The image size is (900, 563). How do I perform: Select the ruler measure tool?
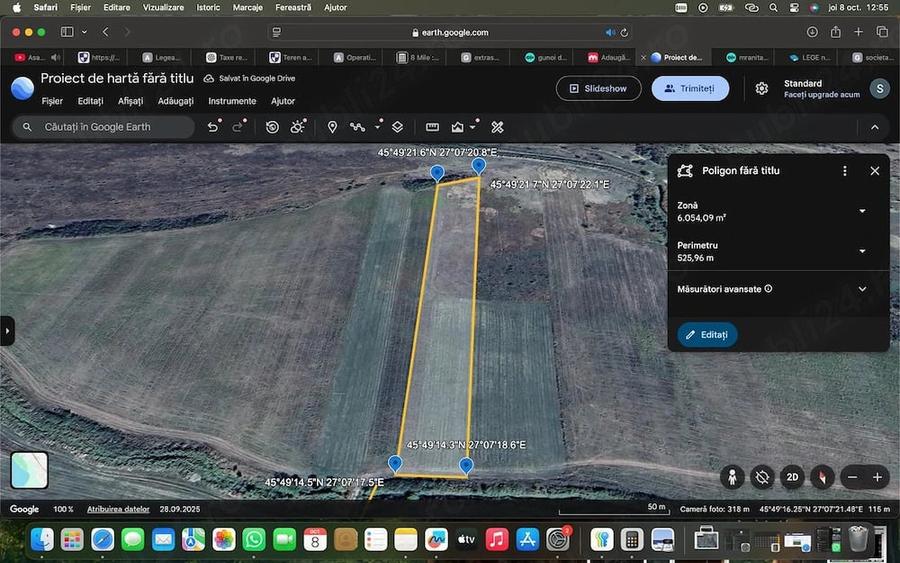432,127
